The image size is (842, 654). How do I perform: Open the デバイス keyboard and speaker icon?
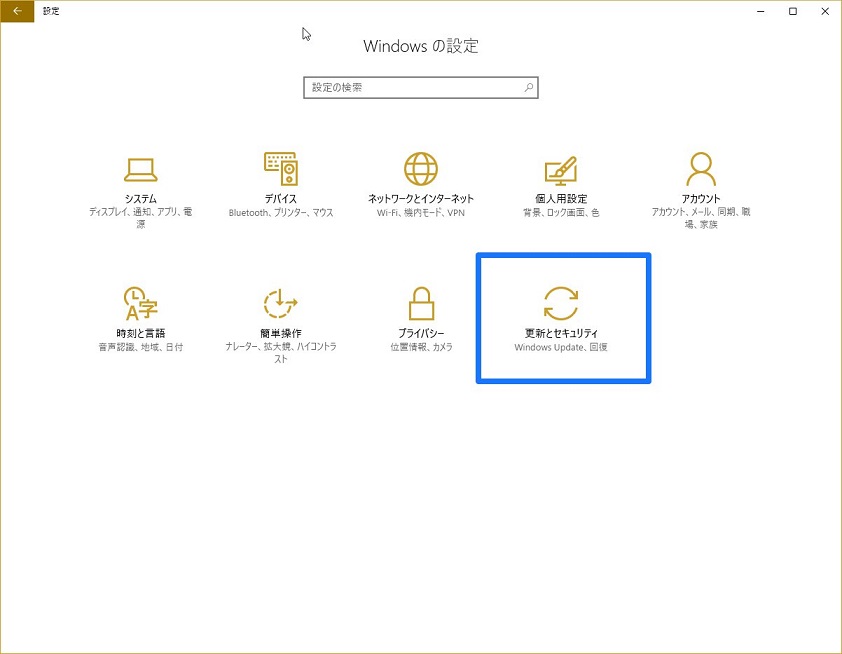point(281,169)
